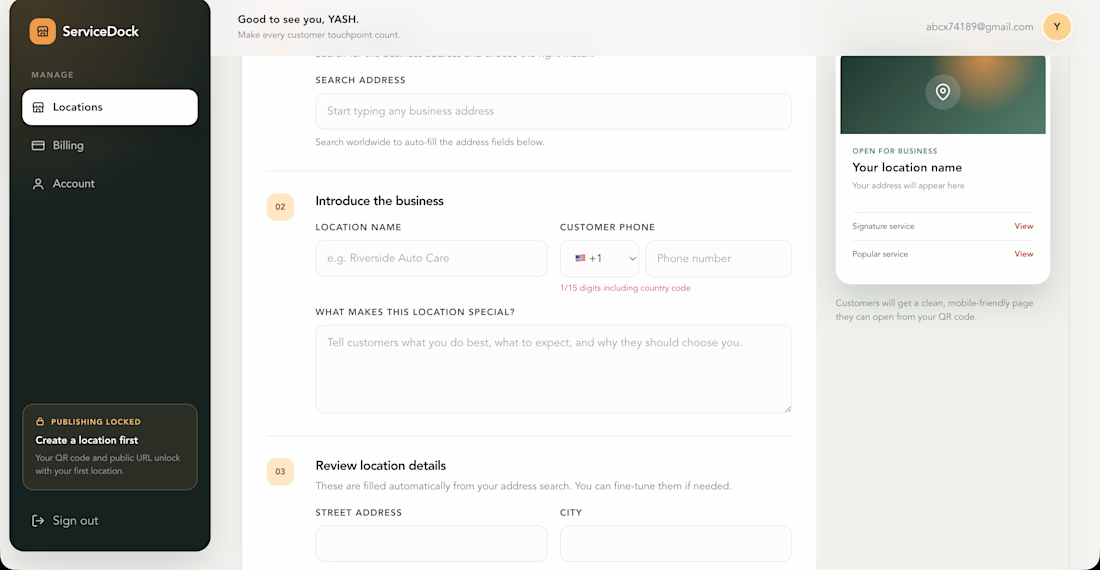This screenshot has width=1100, height=570.
Task: Click the Sign out arrow icon
Action: click(38, 520)
